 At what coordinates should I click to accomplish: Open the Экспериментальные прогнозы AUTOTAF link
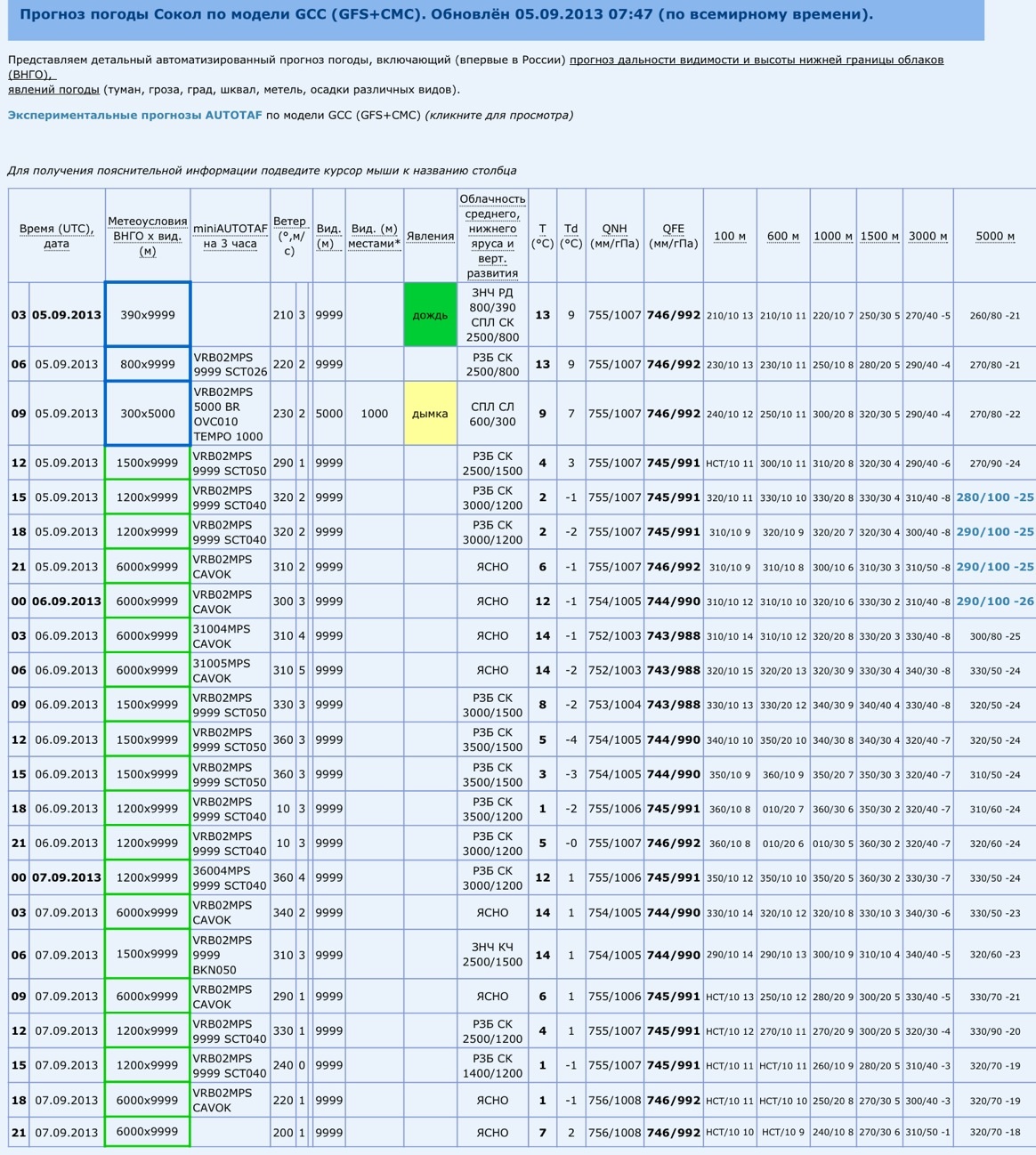coord(135,116)
